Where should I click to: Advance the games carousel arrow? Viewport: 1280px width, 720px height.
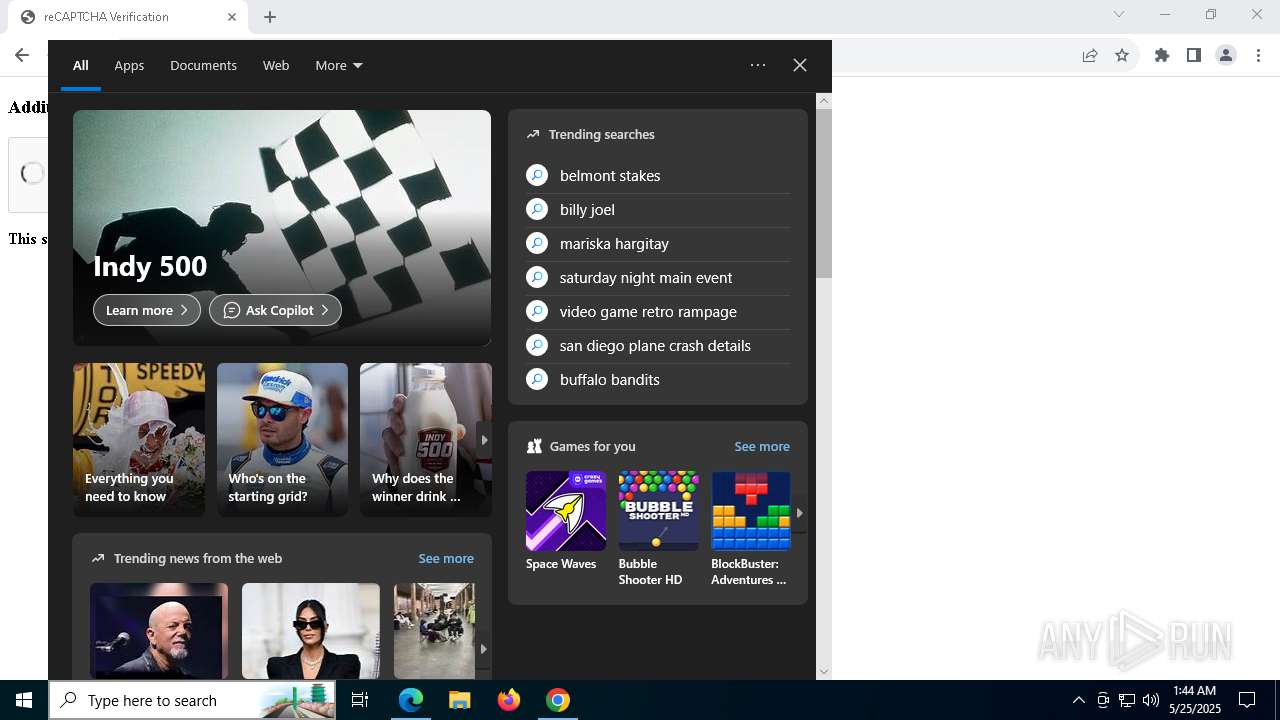point(799,513)
